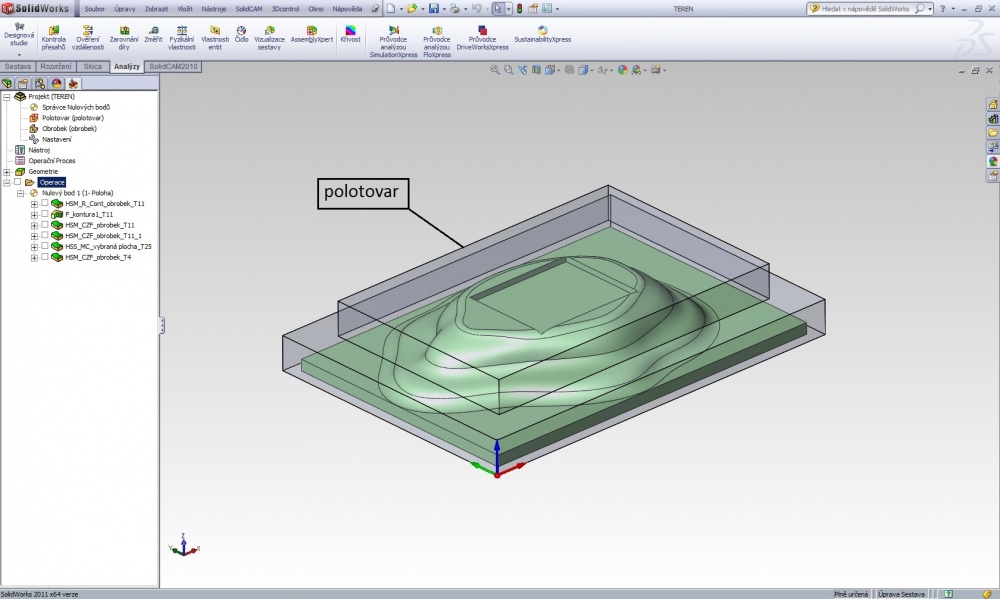1000x599 pixels.
Task: Open the Save button dropdown arrow
Action: [444, 9]
